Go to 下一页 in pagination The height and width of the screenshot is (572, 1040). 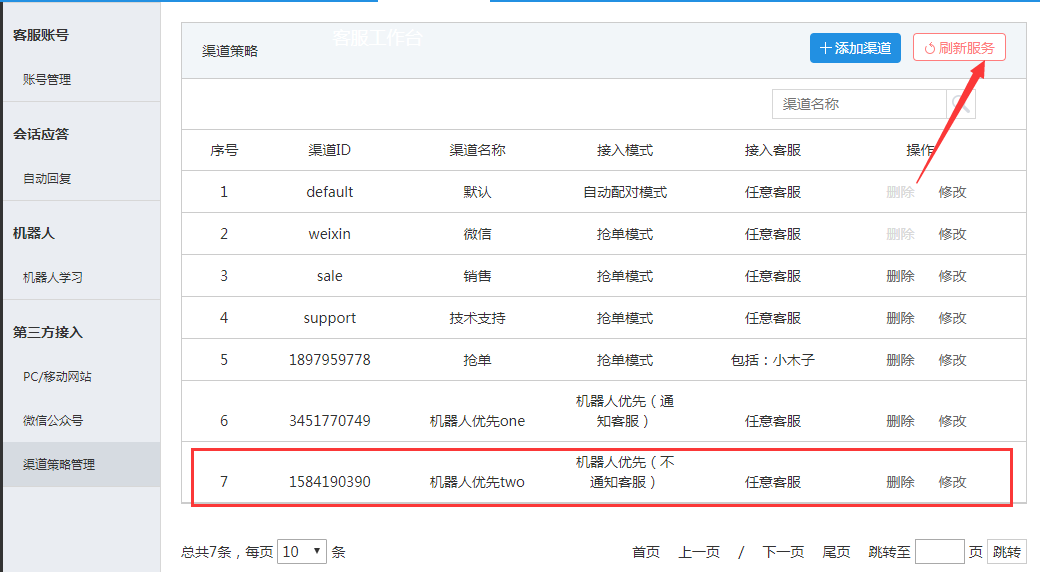(x=783, y=552)
